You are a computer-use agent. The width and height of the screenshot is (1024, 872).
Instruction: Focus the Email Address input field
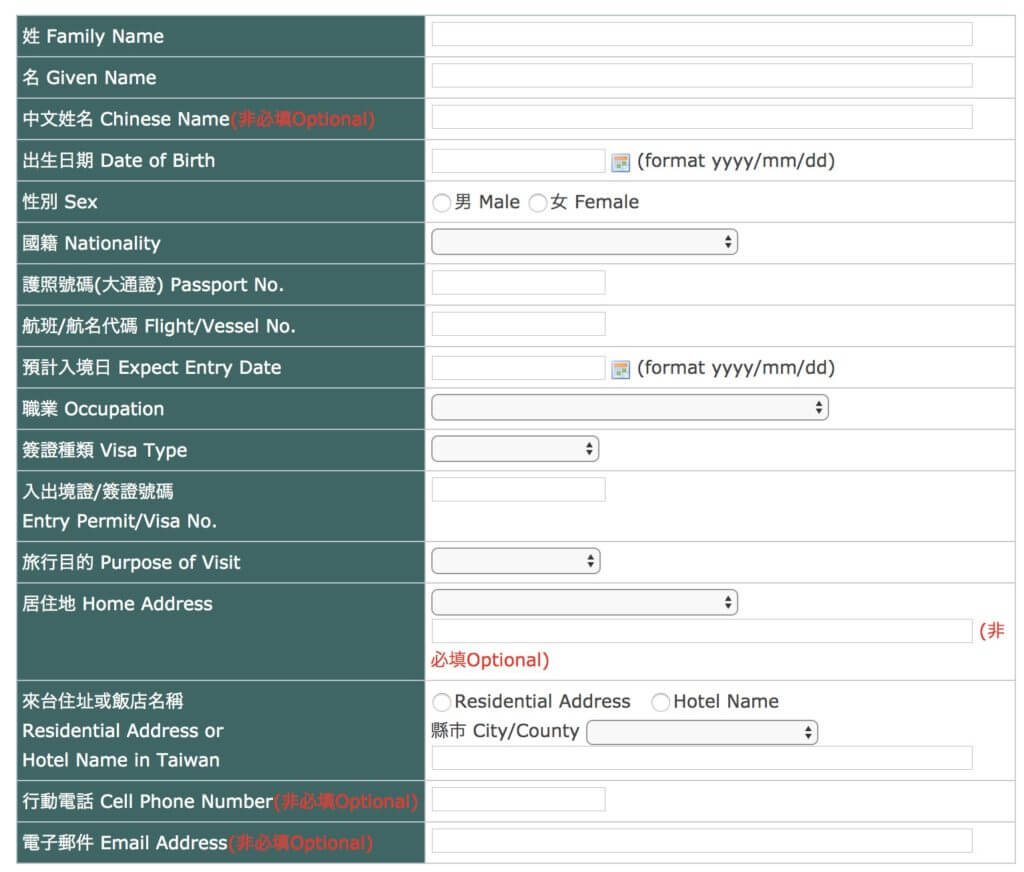pyautogui.click(x=701, y=841)
